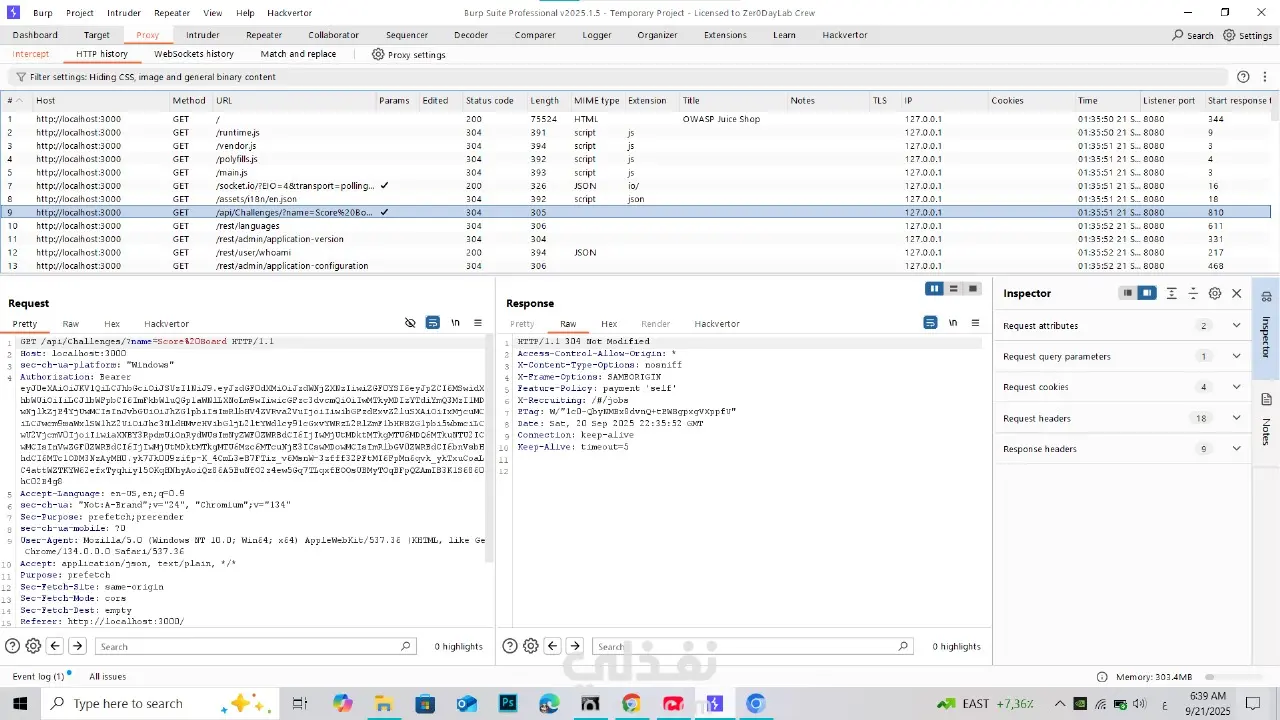Screen dimensions: 1280x720
Task: Open Request search settings gear
Action: [33, 646]
